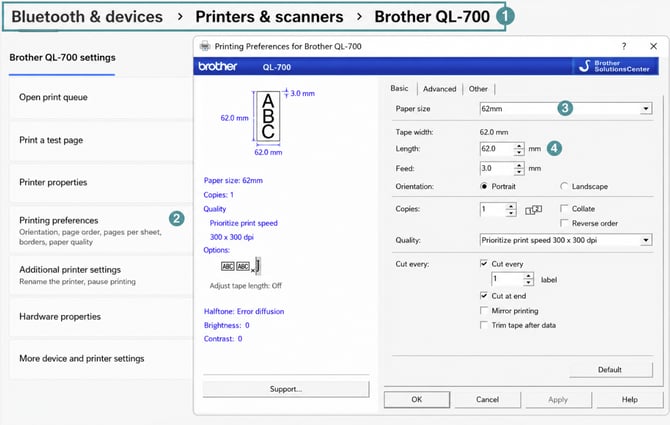Close the Printing Preferences dialog

coord(653,46)
